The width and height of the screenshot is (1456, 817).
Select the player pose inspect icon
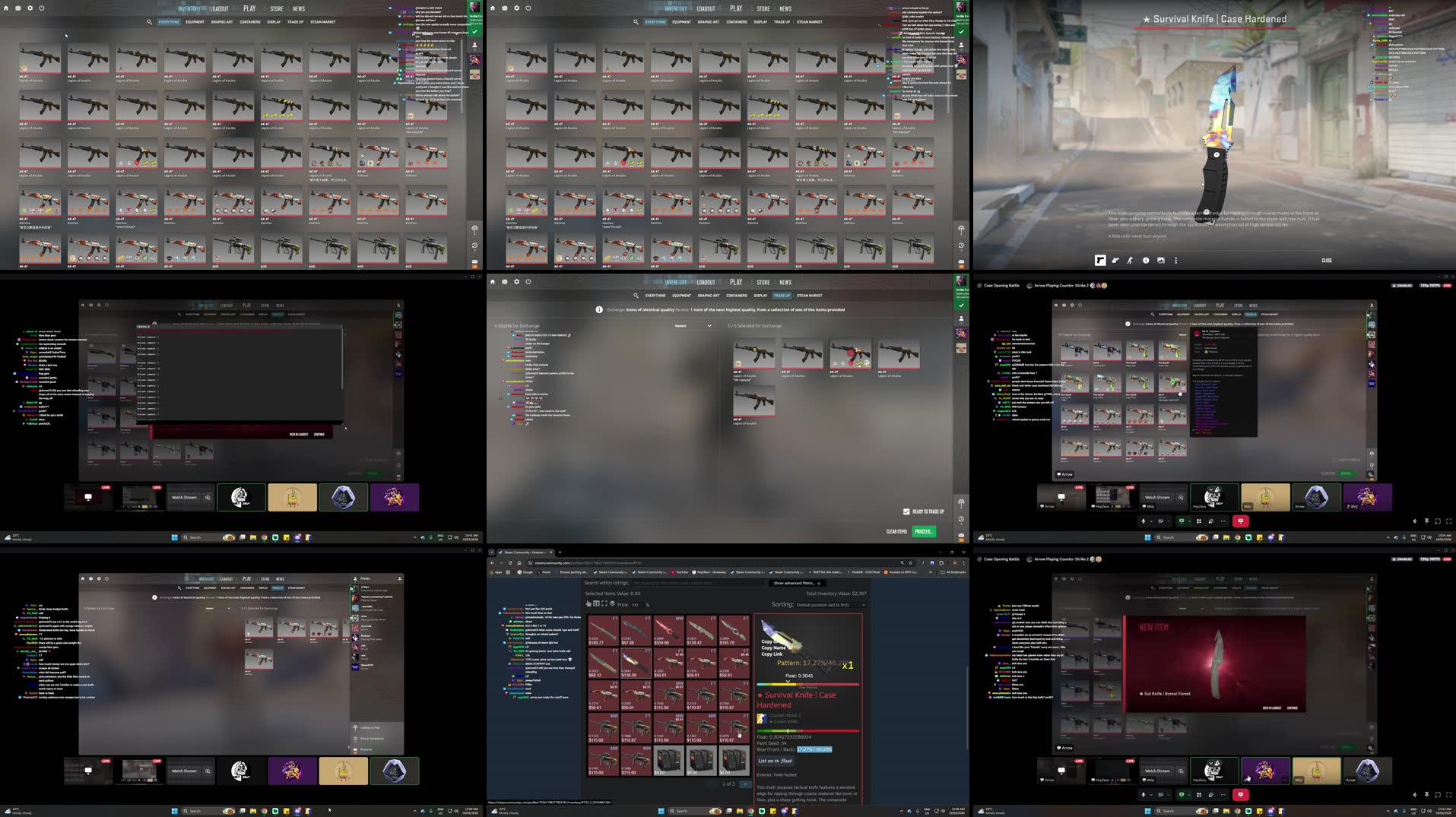tap(1131, 261)
